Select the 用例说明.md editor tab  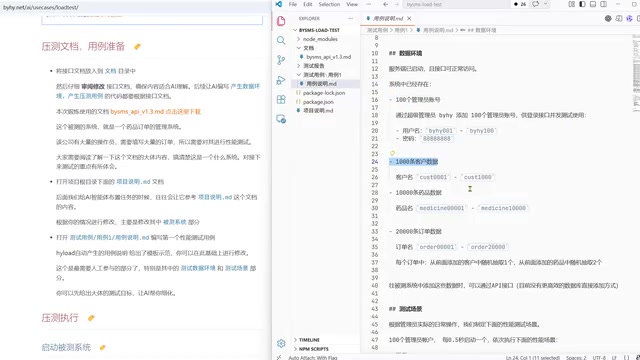388,18
